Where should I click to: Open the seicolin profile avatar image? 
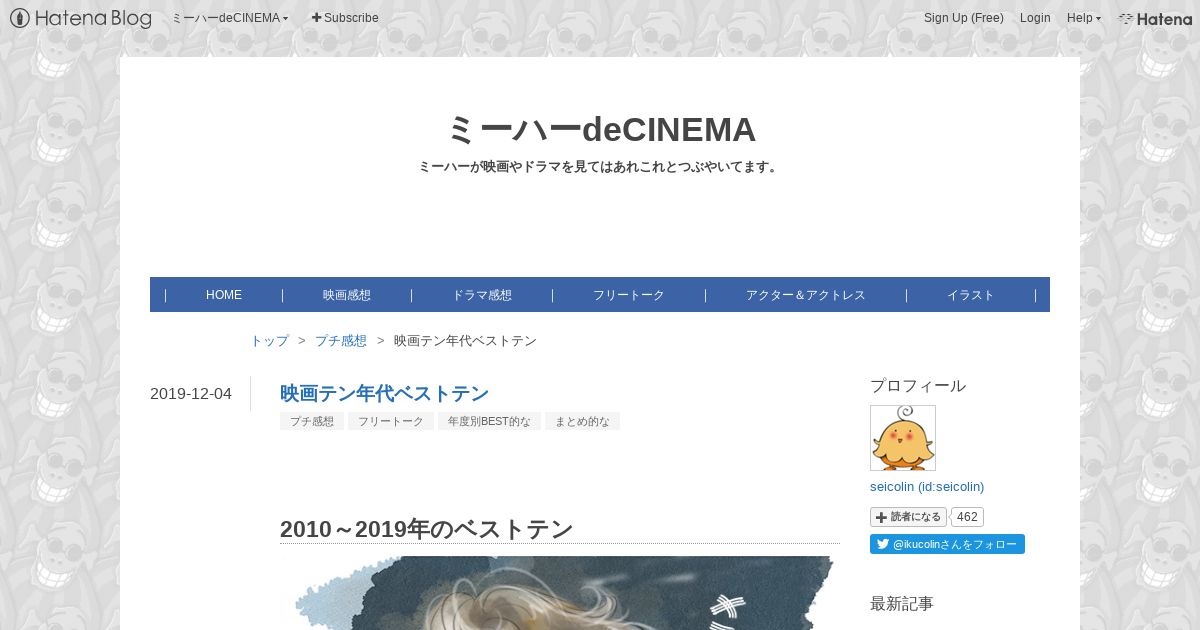click(903, 438)
